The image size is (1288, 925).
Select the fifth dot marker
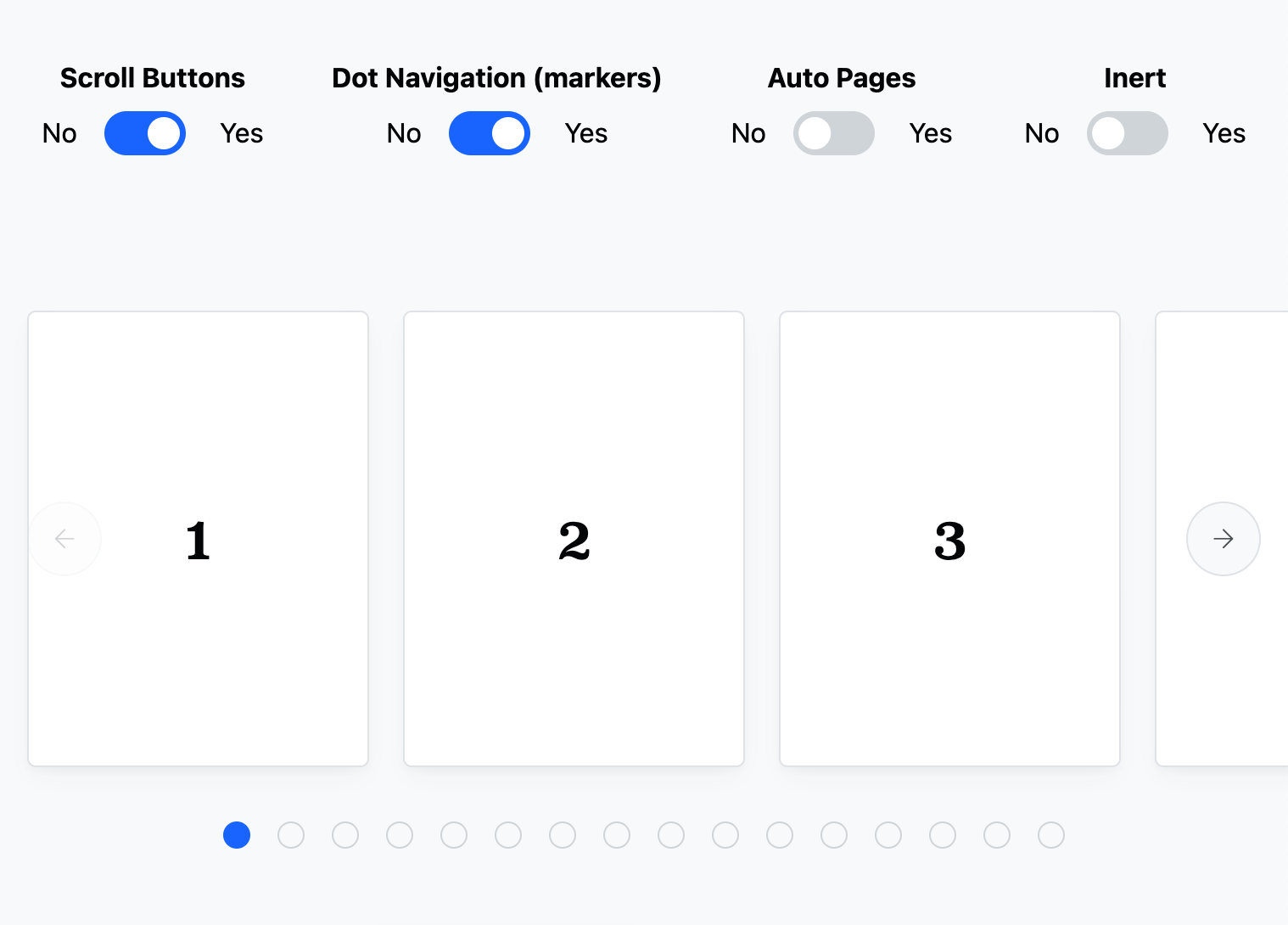point(454,835)
